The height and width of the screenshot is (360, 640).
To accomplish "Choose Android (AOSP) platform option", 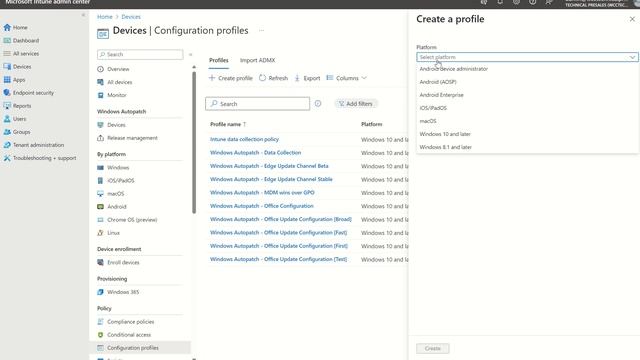I will pyautogui.click(x=438, y=82).
